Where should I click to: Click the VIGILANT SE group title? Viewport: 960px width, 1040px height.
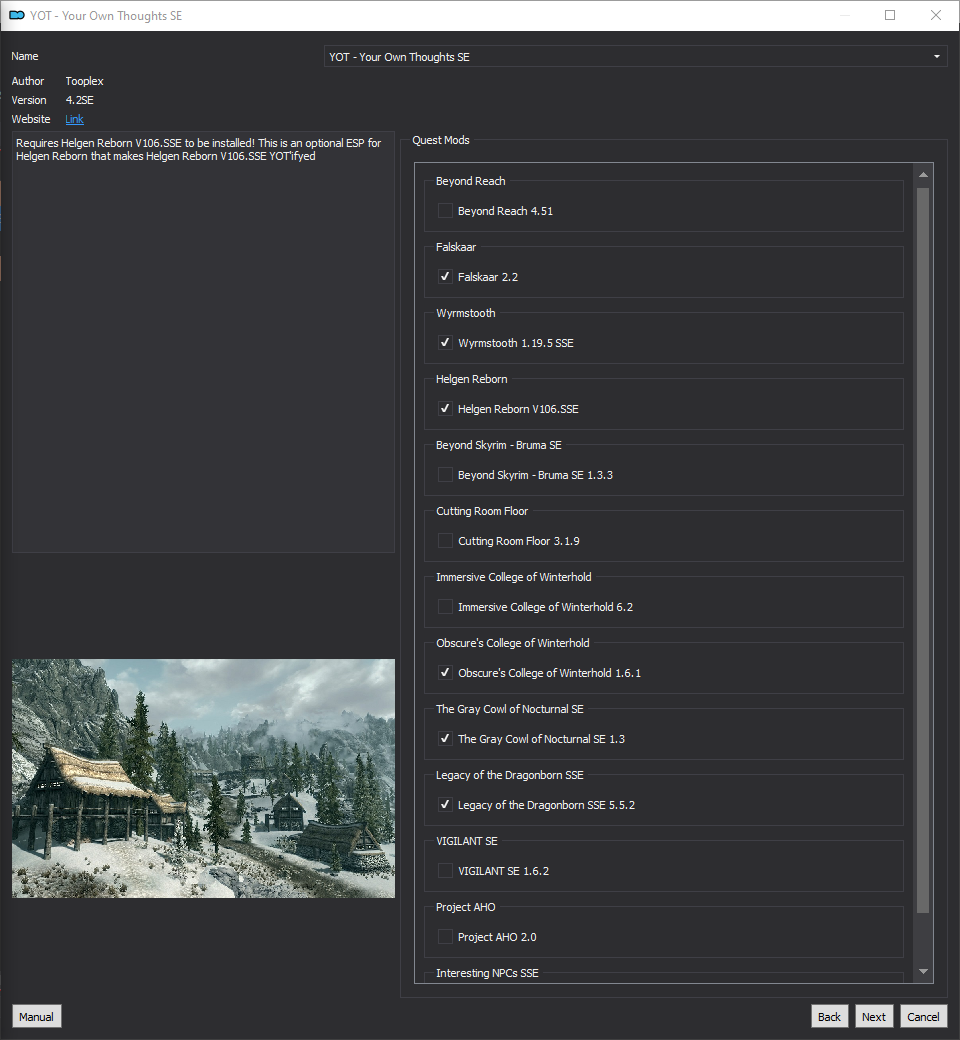466,841
